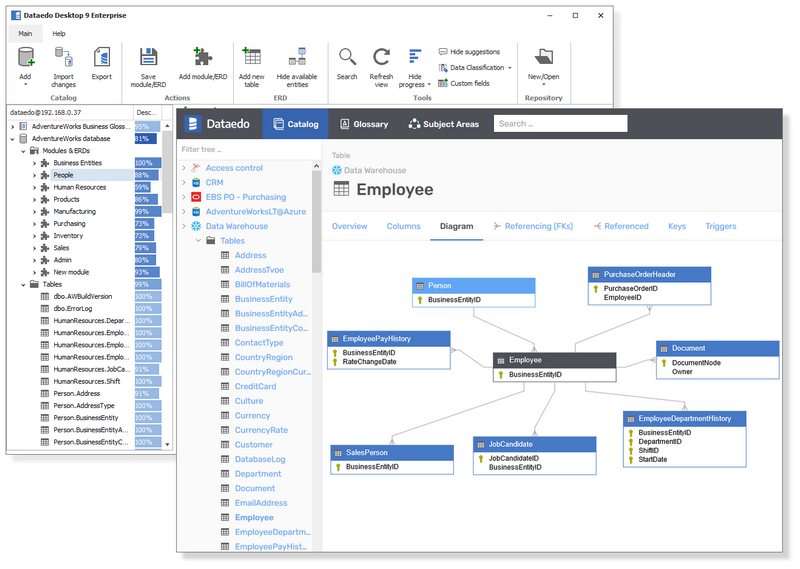Click the Hide available entities icon
The width and height of the screenshot is (800, 569).
tap(297, 59)
